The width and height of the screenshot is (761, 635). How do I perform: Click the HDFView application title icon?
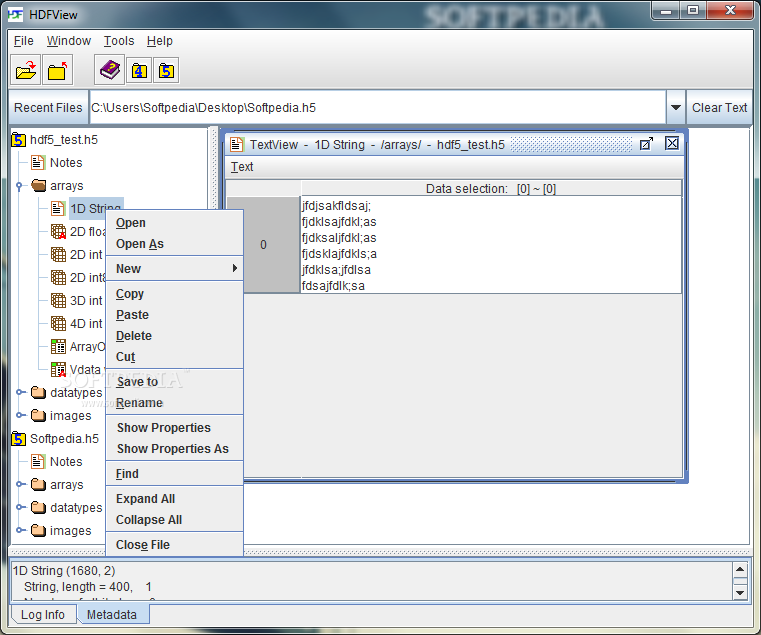click(15, 15)
